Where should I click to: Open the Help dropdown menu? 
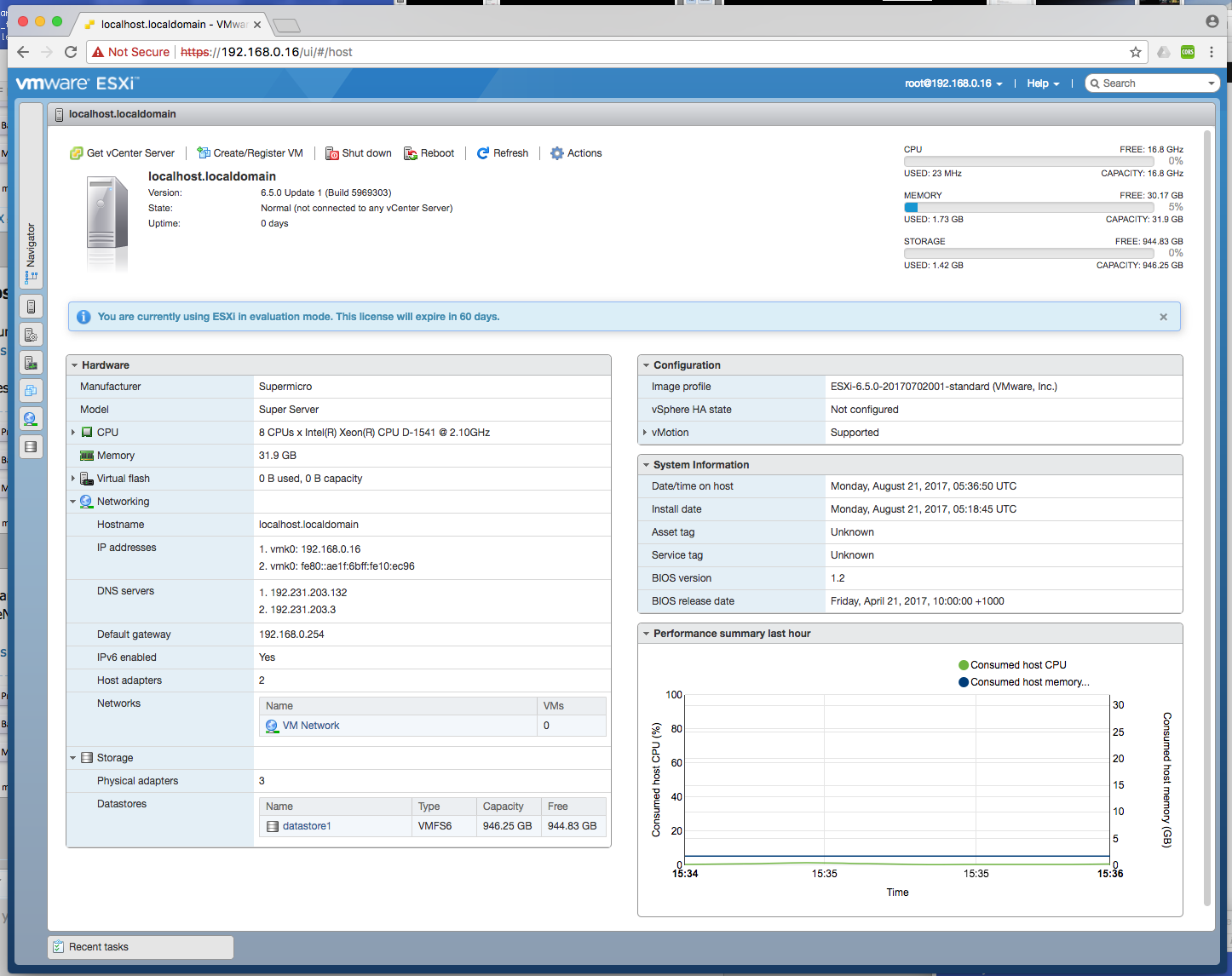coord(1043,83)
